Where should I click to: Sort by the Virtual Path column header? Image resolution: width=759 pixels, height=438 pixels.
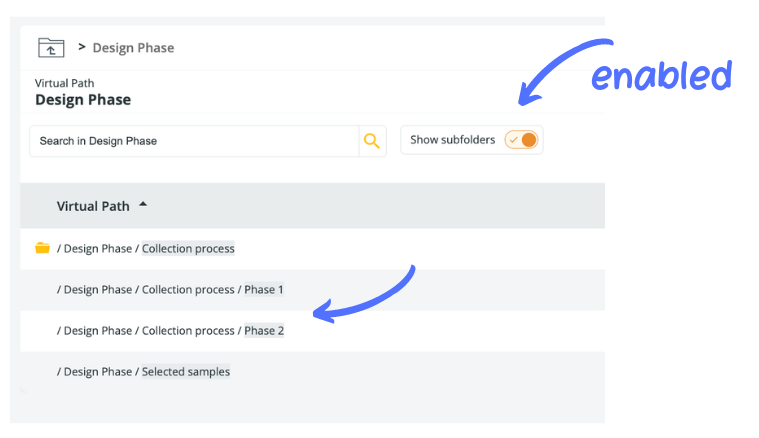pyautogui.click(x=93, y=206)
